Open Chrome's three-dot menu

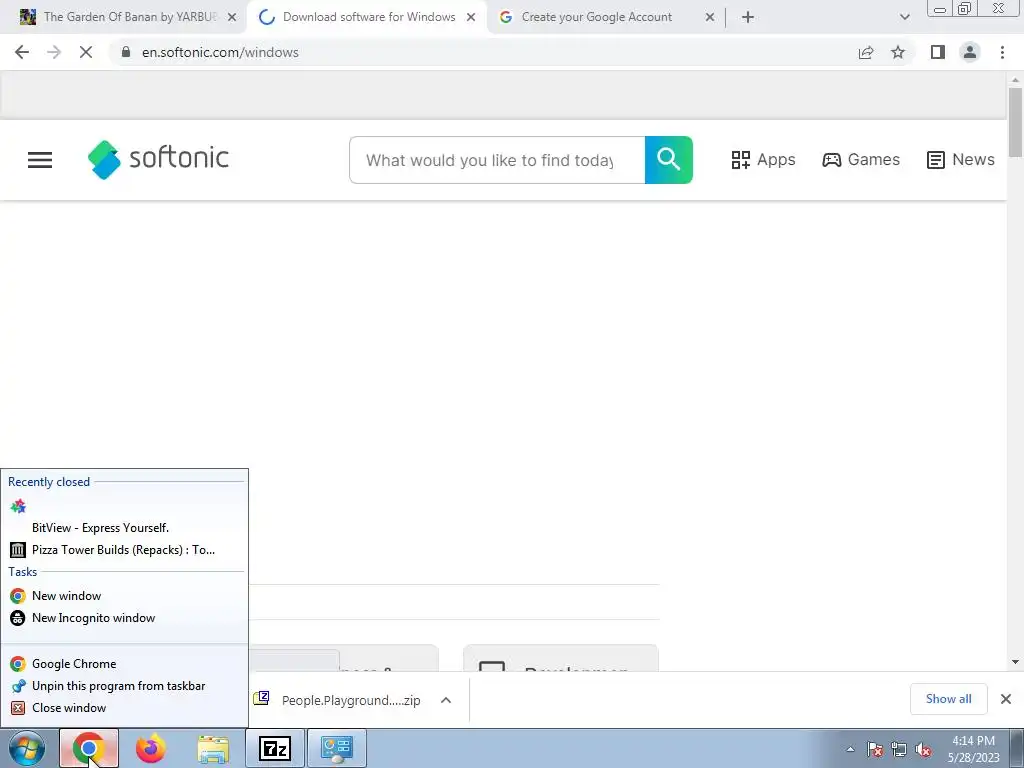(x=1002, y=52)
